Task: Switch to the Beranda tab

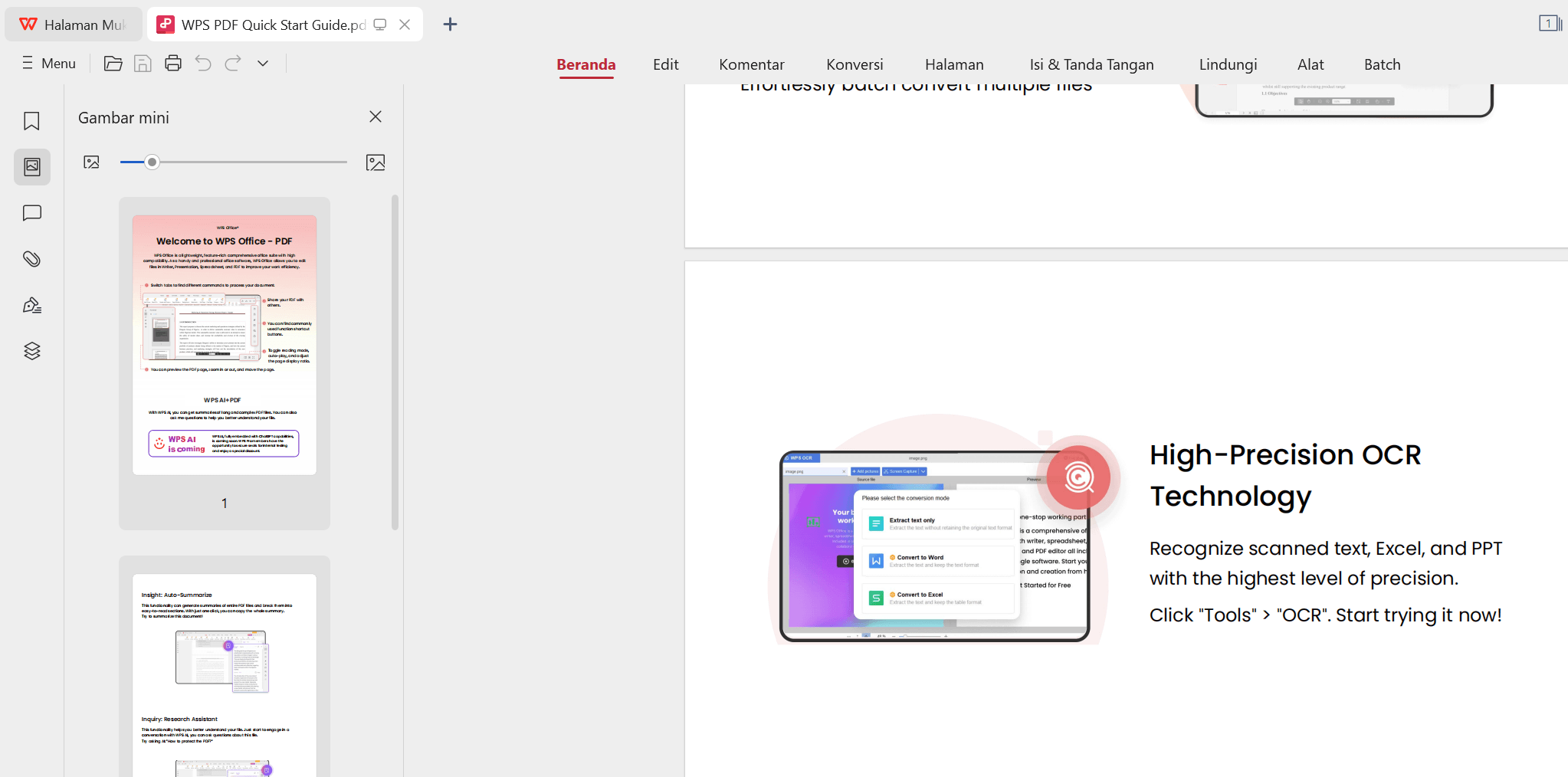Action: point(586,64)
